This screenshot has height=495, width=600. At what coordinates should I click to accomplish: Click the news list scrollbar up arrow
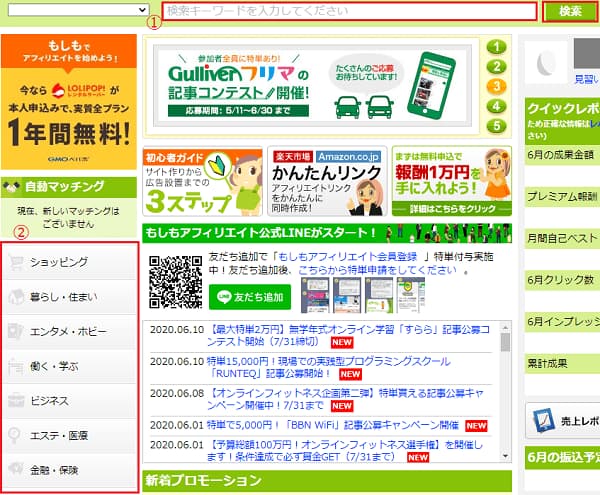click(505, 327)
